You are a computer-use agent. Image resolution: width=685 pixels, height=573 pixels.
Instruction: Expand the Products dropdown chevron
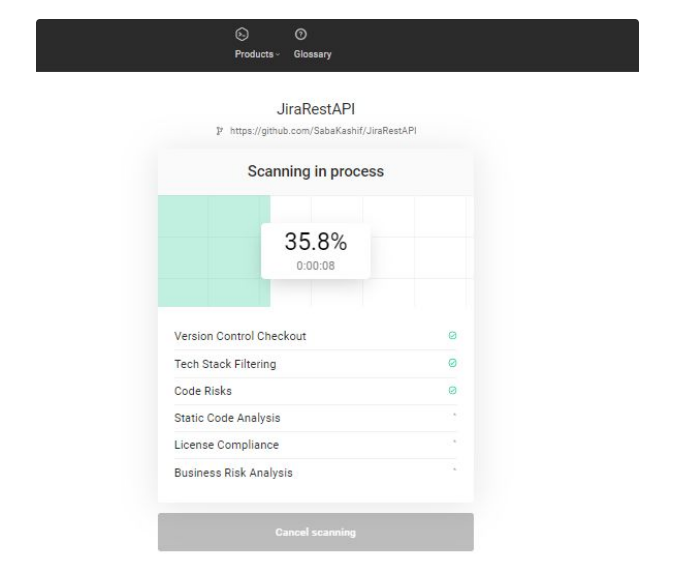[x=278, y=55]
